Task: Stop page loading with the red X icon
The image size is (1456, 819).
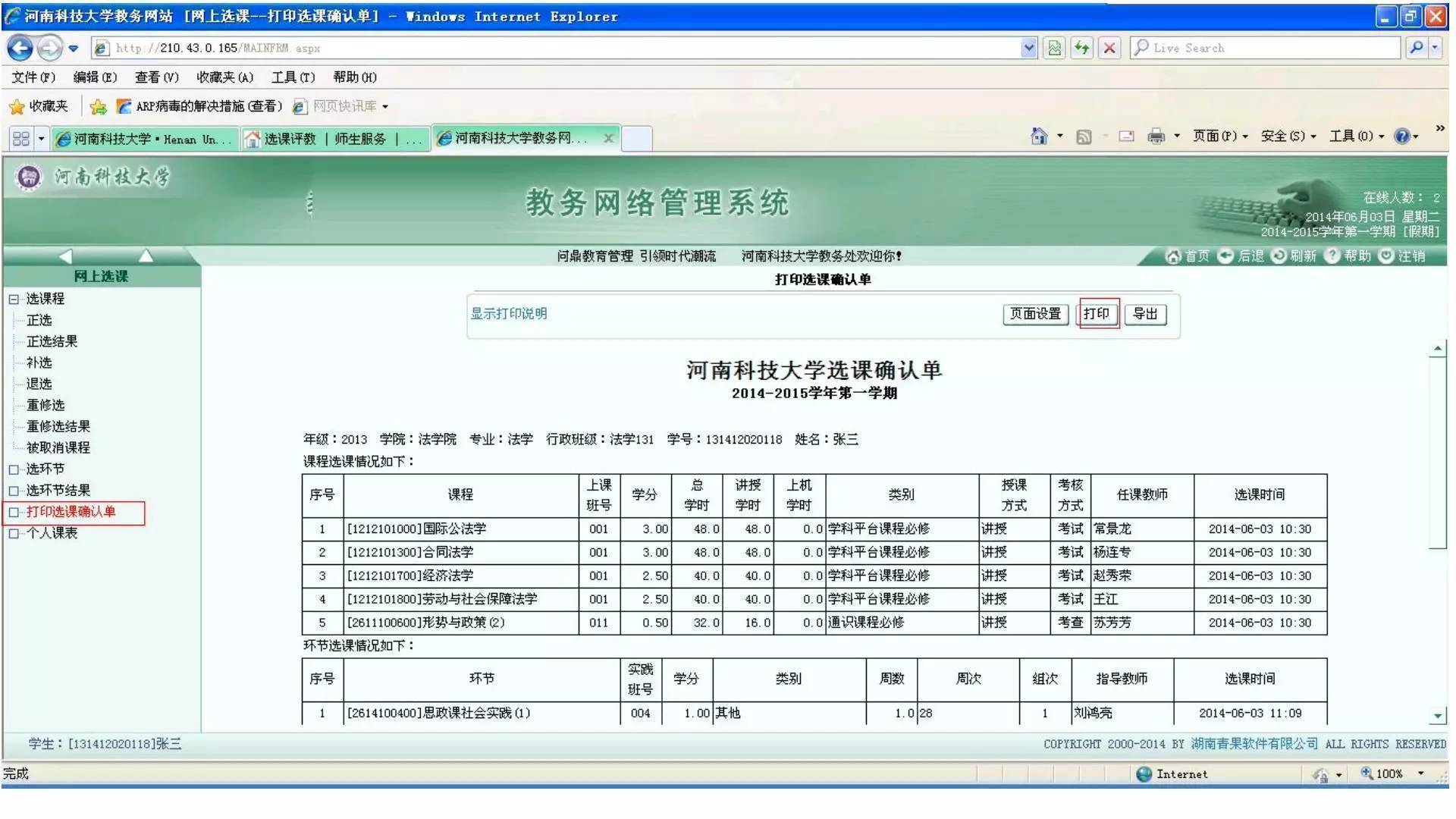Action: point(1109,48)
